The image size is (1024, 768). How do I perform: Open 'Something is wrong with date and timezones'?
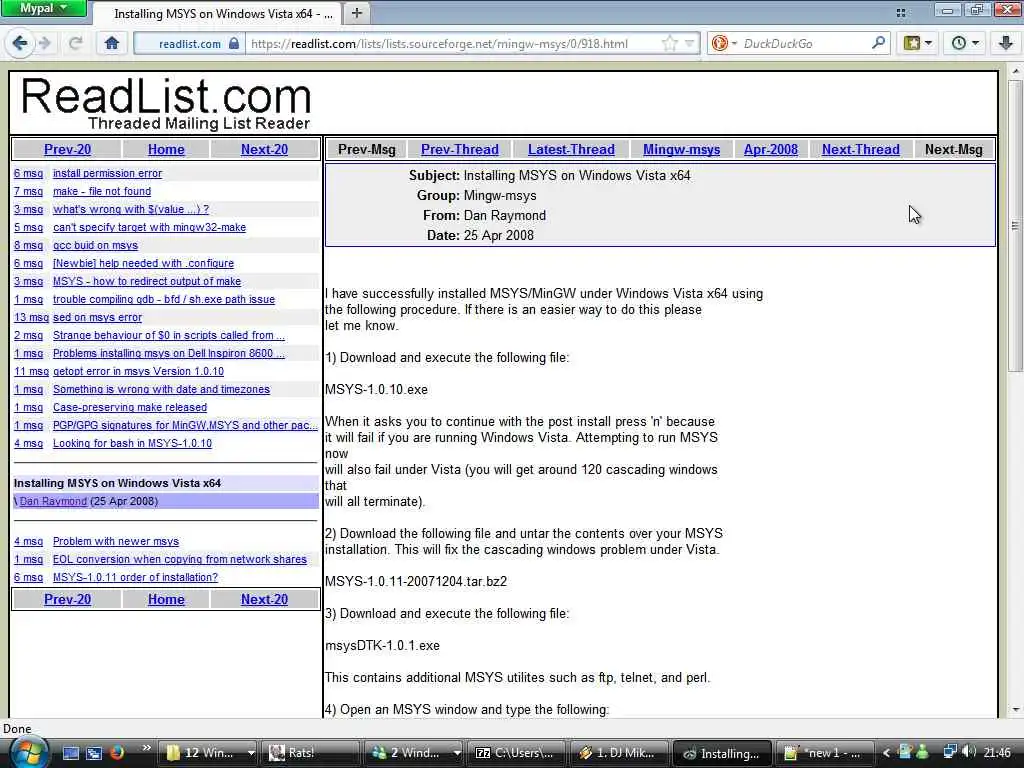coord(161,389)
